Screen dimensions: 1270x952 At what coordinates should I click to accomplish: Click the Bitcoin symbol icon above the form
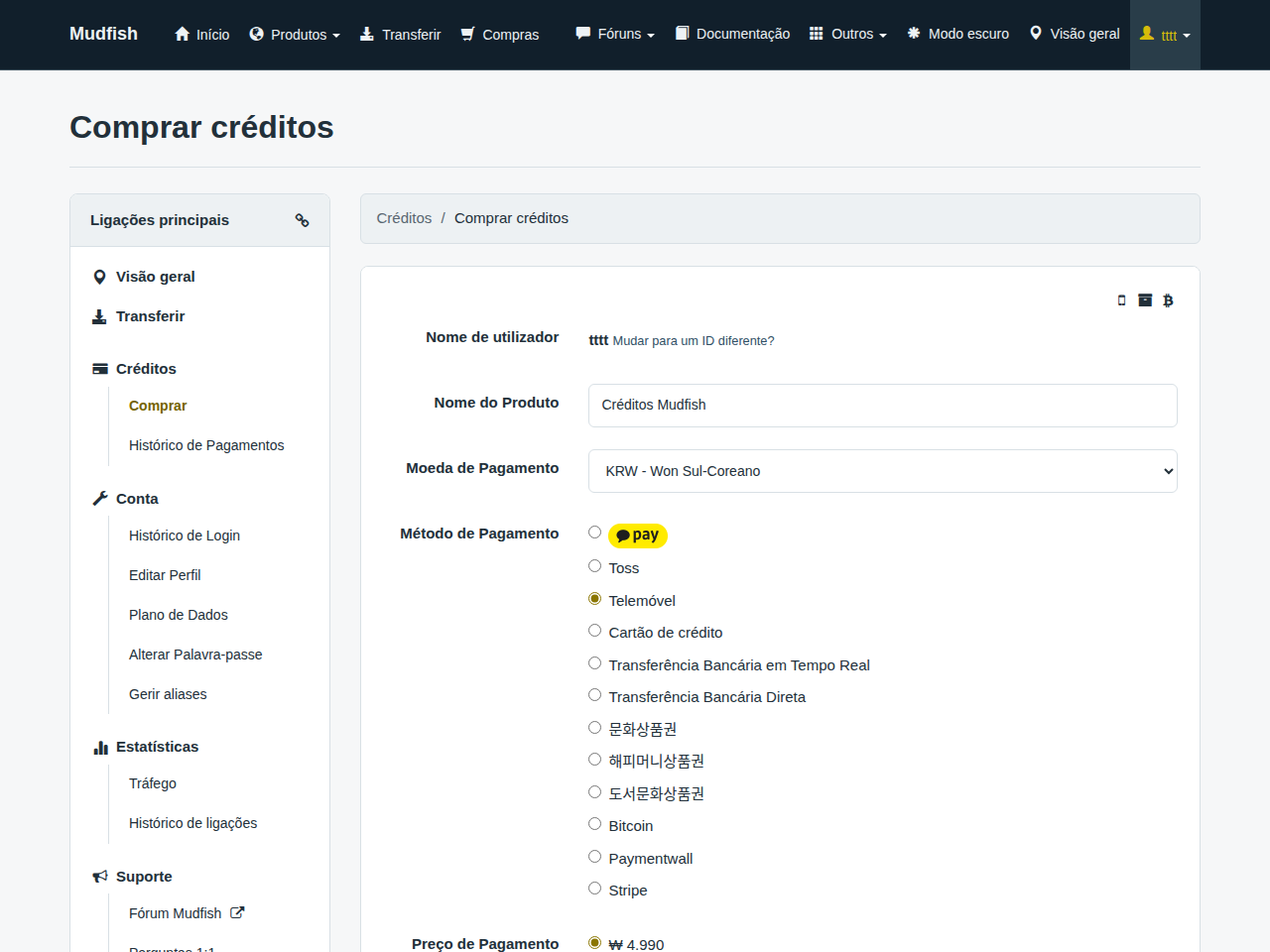tap(1168, 300)
